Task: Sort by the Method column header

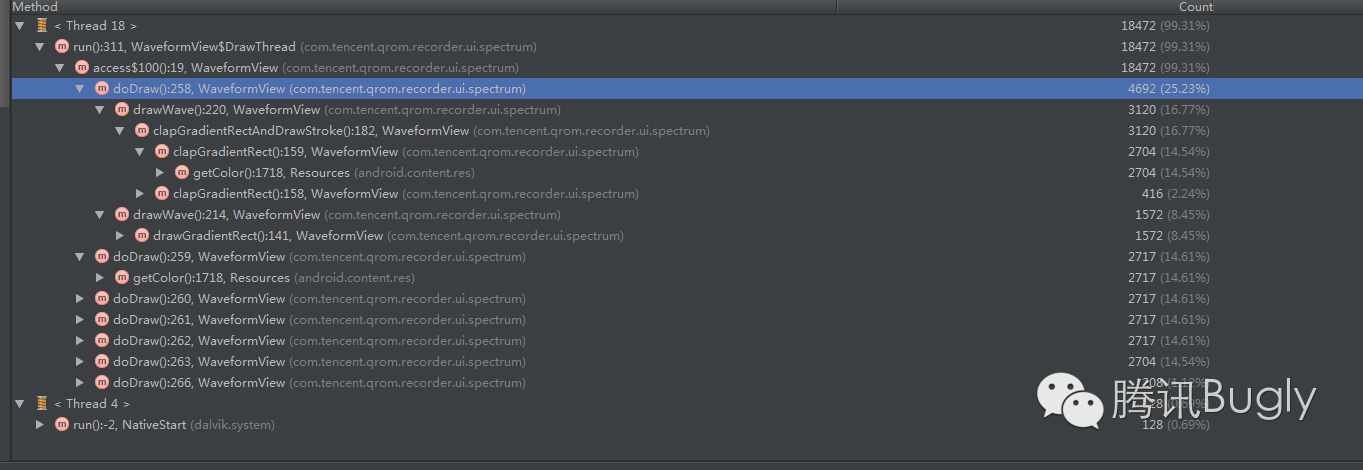Action: coord(35,7)
